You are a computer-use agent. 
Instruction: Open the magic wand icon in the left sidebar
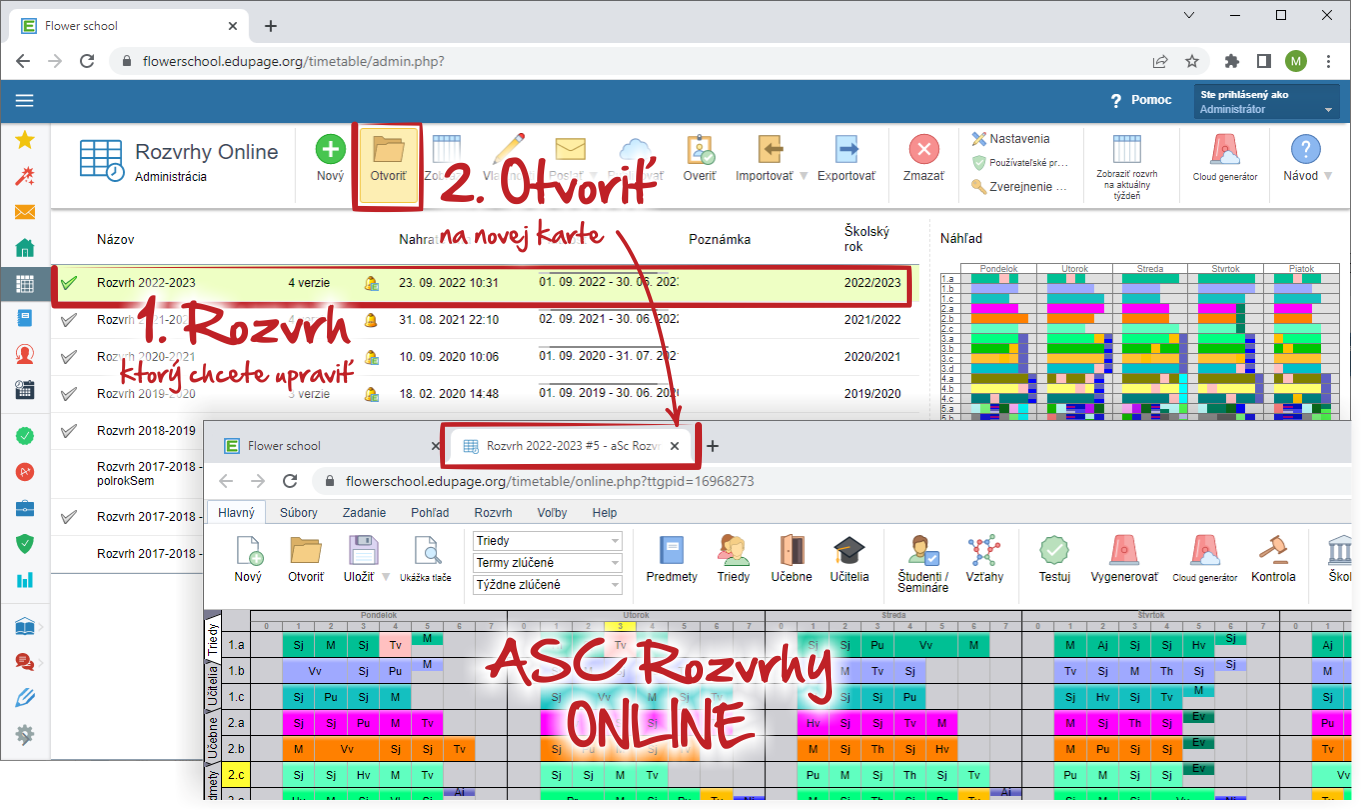point(25,177)
